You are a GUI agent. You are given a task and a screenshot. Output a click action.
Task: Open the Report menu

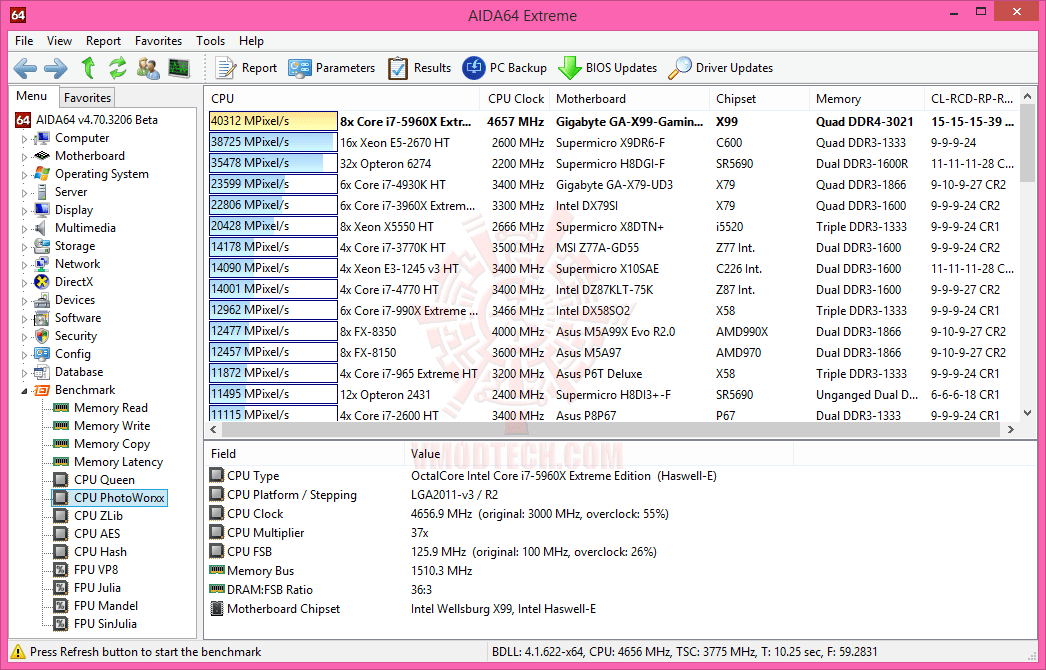(x=103, y=41)
